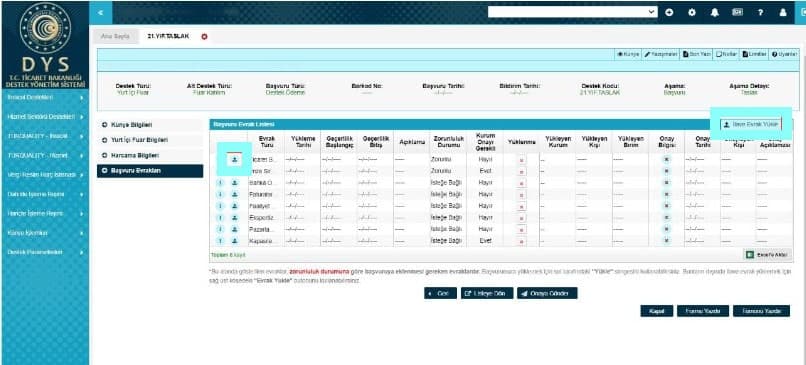Click the Evrak Türü column header

[266, 142]
